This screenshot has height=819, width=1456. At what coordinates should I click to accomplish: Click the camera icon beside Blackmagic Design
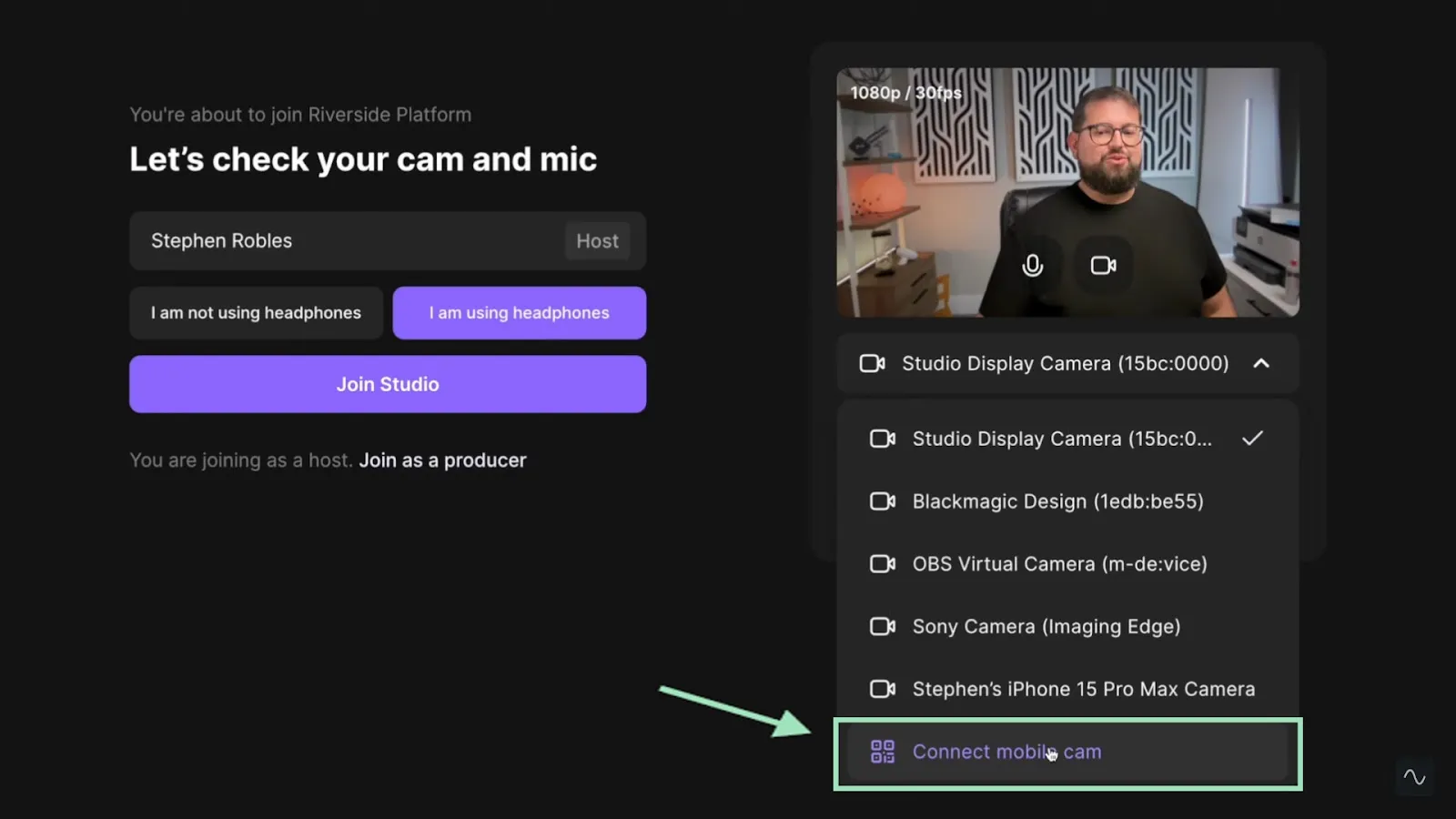(x=882, y=501)
